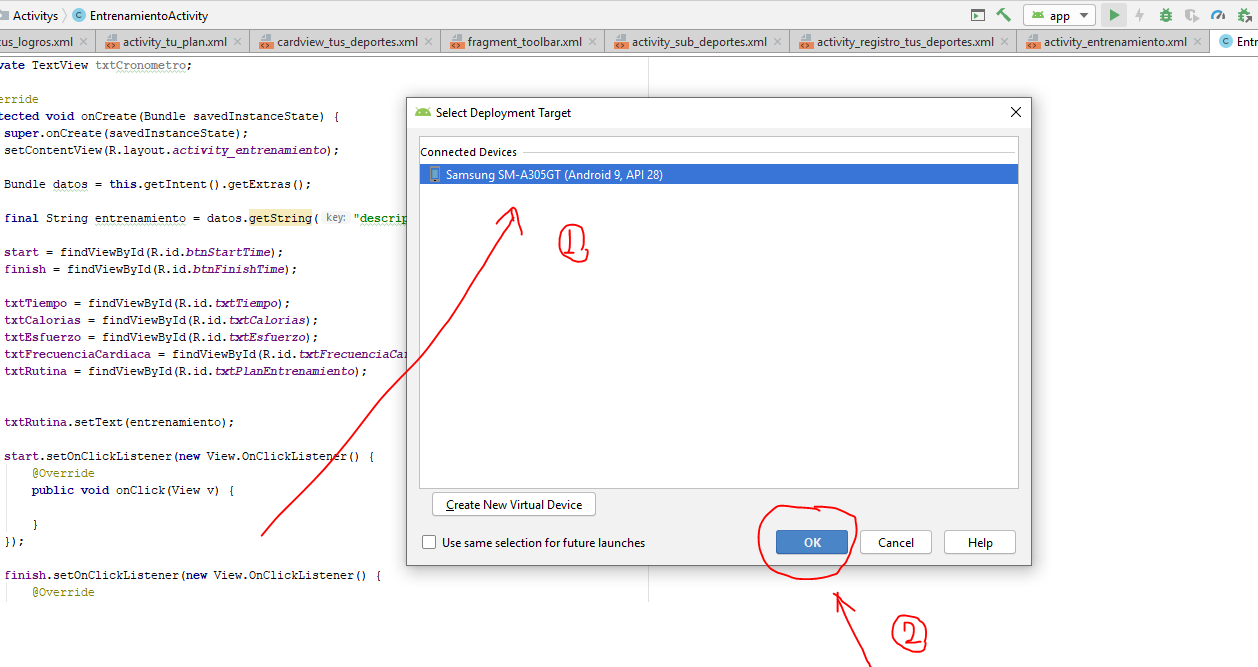
Task: Click the txtEsfuerzo findViewById line
Action: click(161, 337)
